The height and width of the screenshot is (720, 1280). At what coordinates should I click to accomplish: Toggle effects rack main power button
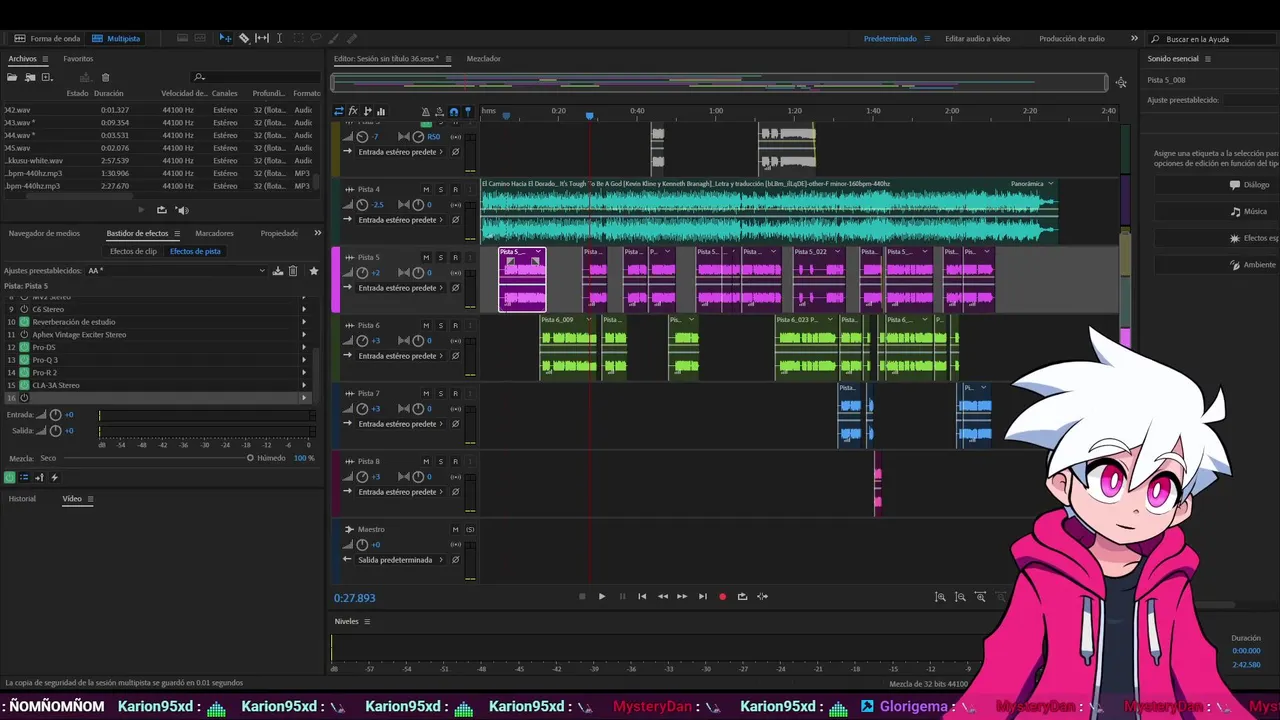pyautogui.click(x=10, y=478)
